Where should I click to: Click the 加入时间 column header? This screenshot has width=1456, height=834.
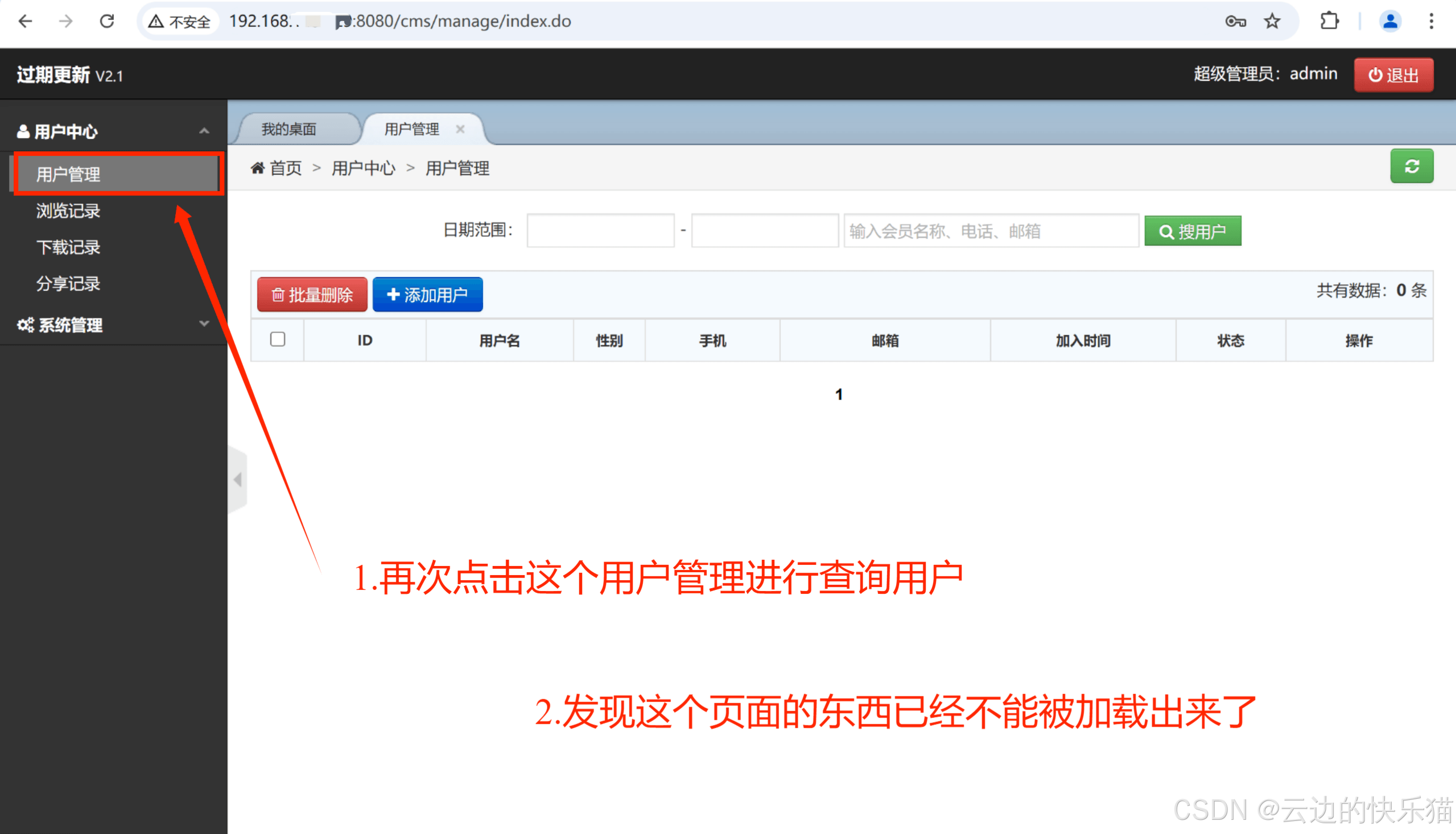tap(1083, 340)
